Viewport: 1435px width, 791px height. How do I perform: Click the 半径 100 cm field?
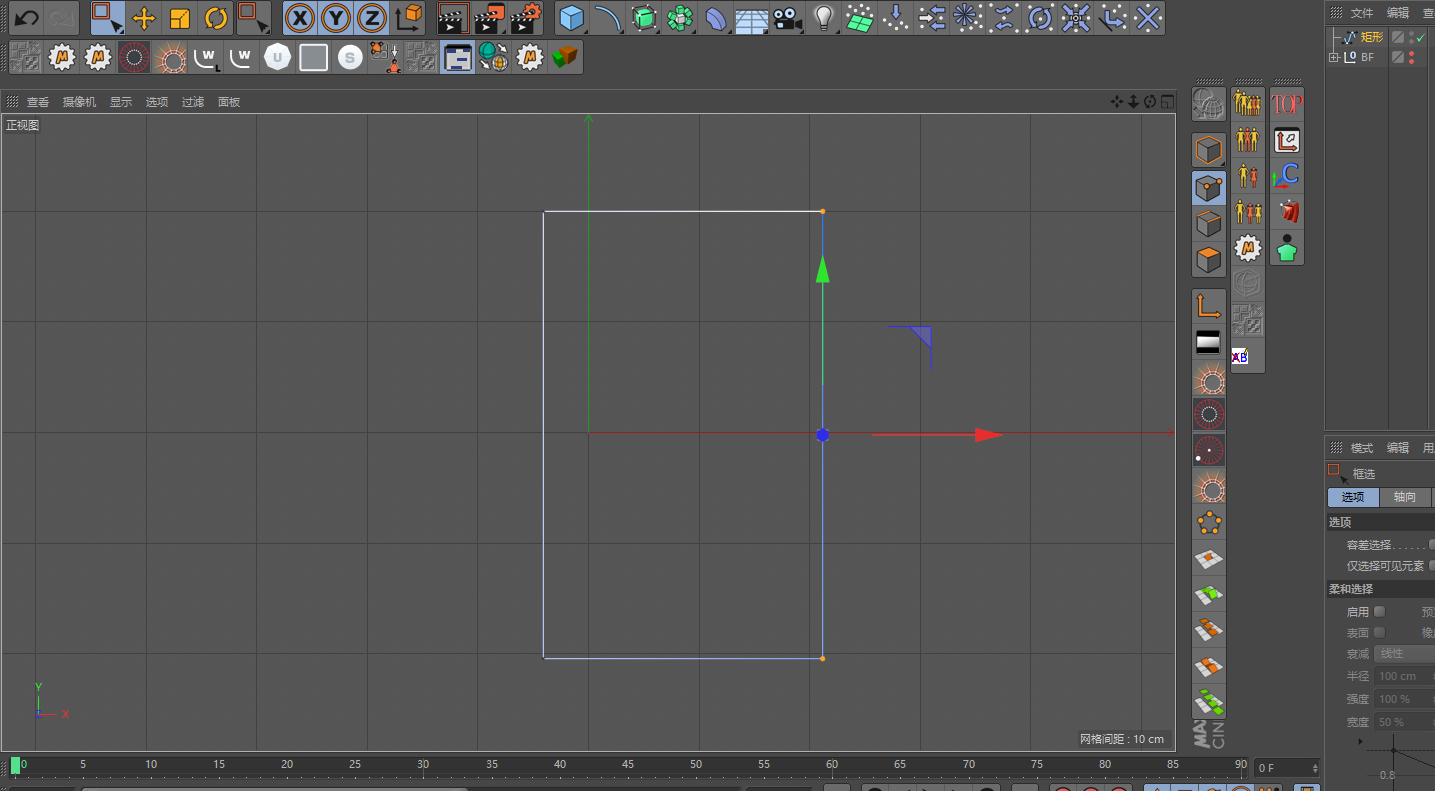click(1404, 676)
